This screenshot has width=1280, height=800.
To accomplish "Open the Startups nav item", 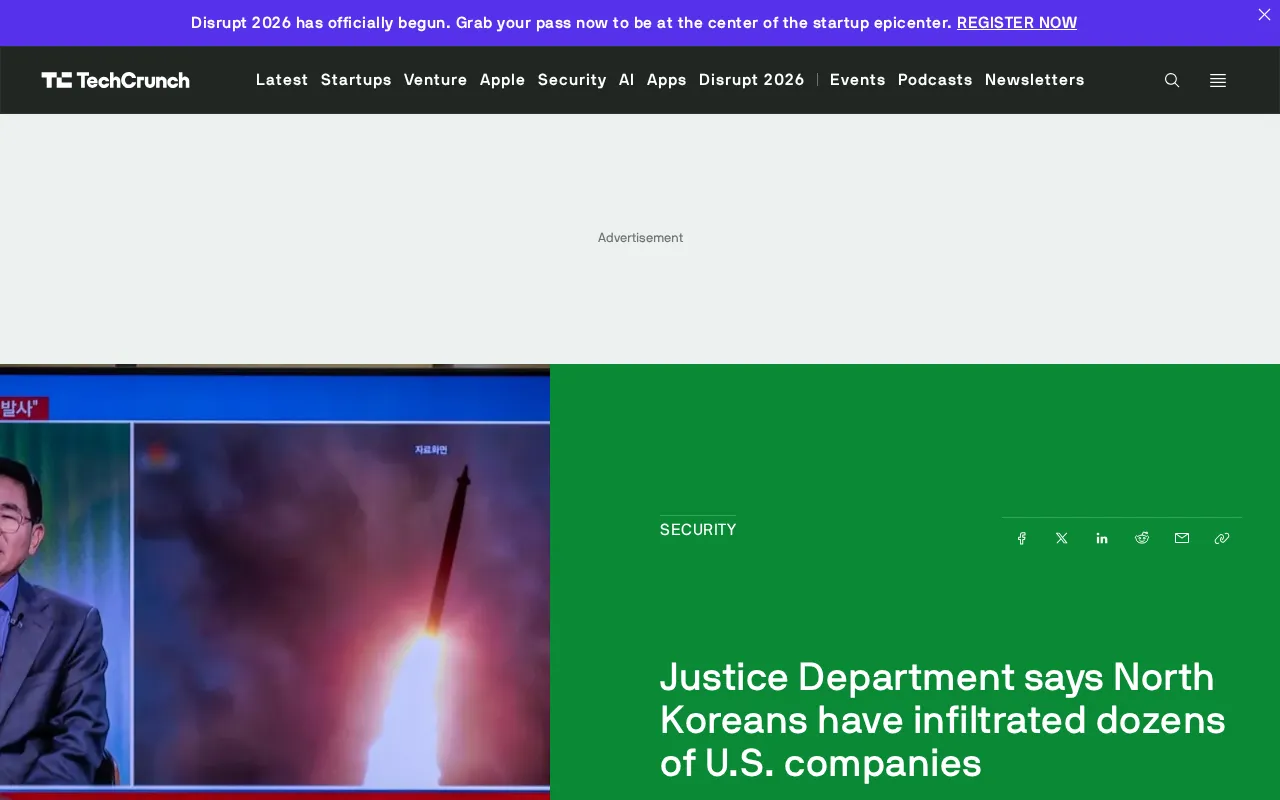I will point(356,79).
